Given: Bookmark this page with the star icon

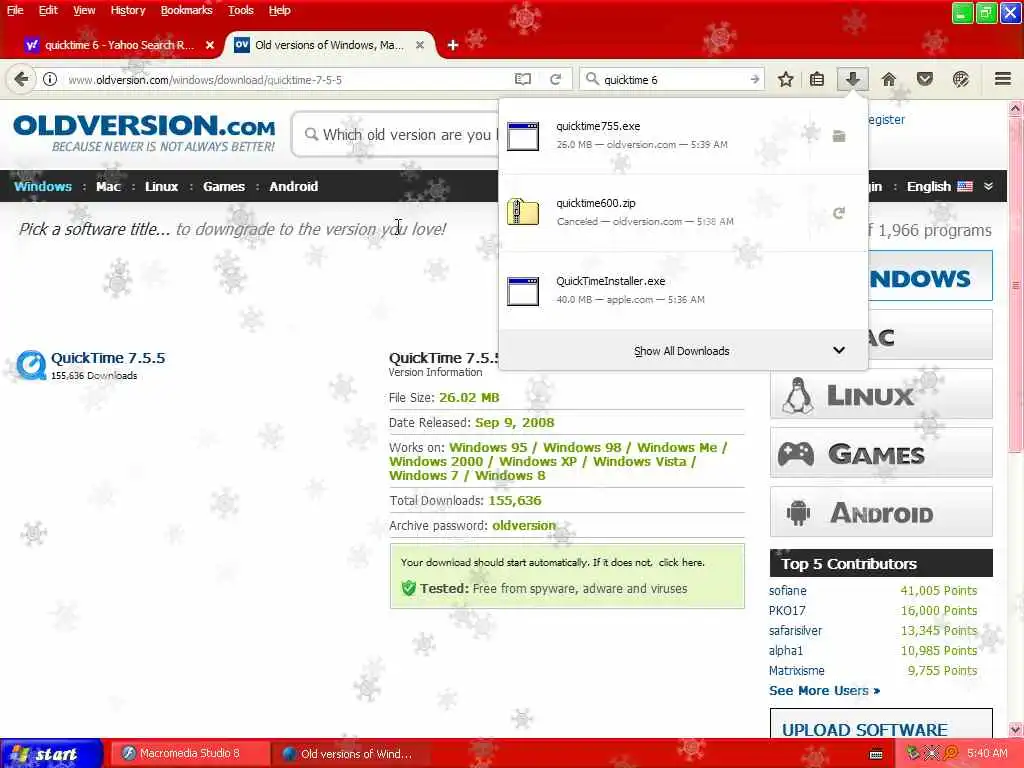Looking at the screenshot, I should [786, 80].
